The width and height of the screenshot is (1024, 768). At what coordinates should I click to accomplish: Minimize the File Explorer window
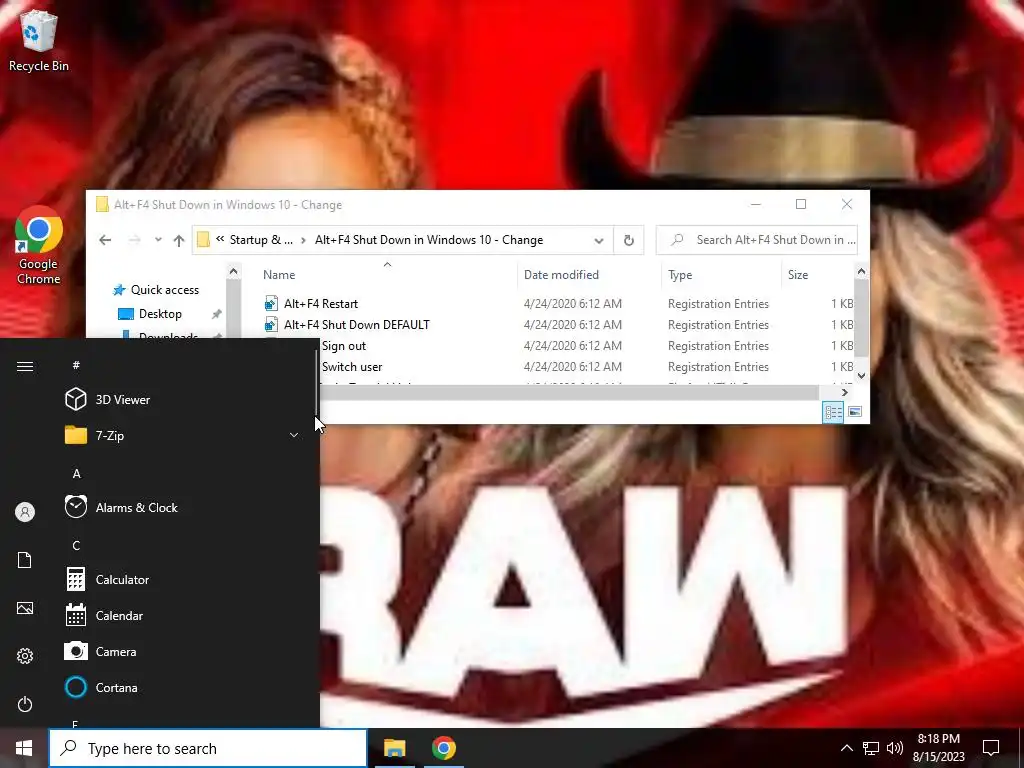coord(756,204)
